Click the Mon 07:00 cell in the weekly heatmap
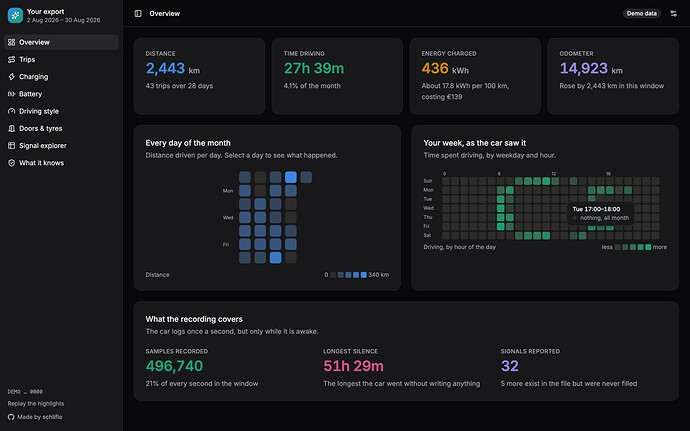 510,190
